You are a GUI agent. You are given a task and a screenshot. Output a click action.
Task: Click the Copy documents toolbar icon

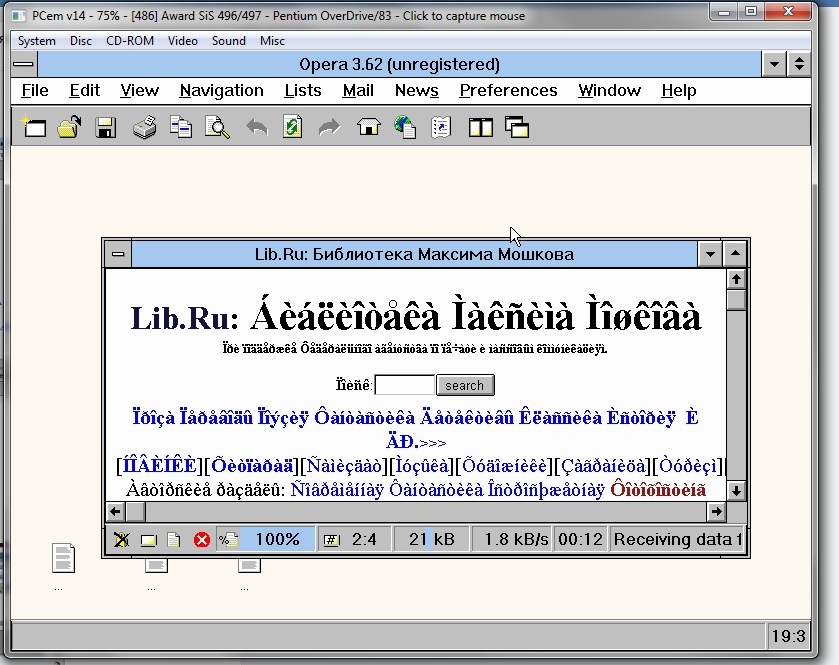tap(181, 127)
